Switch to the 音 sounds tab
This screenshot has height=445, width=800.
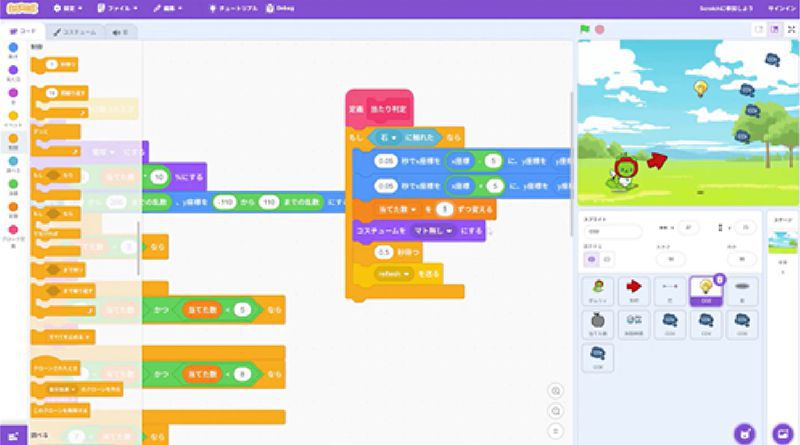click(x=120, y=32)
